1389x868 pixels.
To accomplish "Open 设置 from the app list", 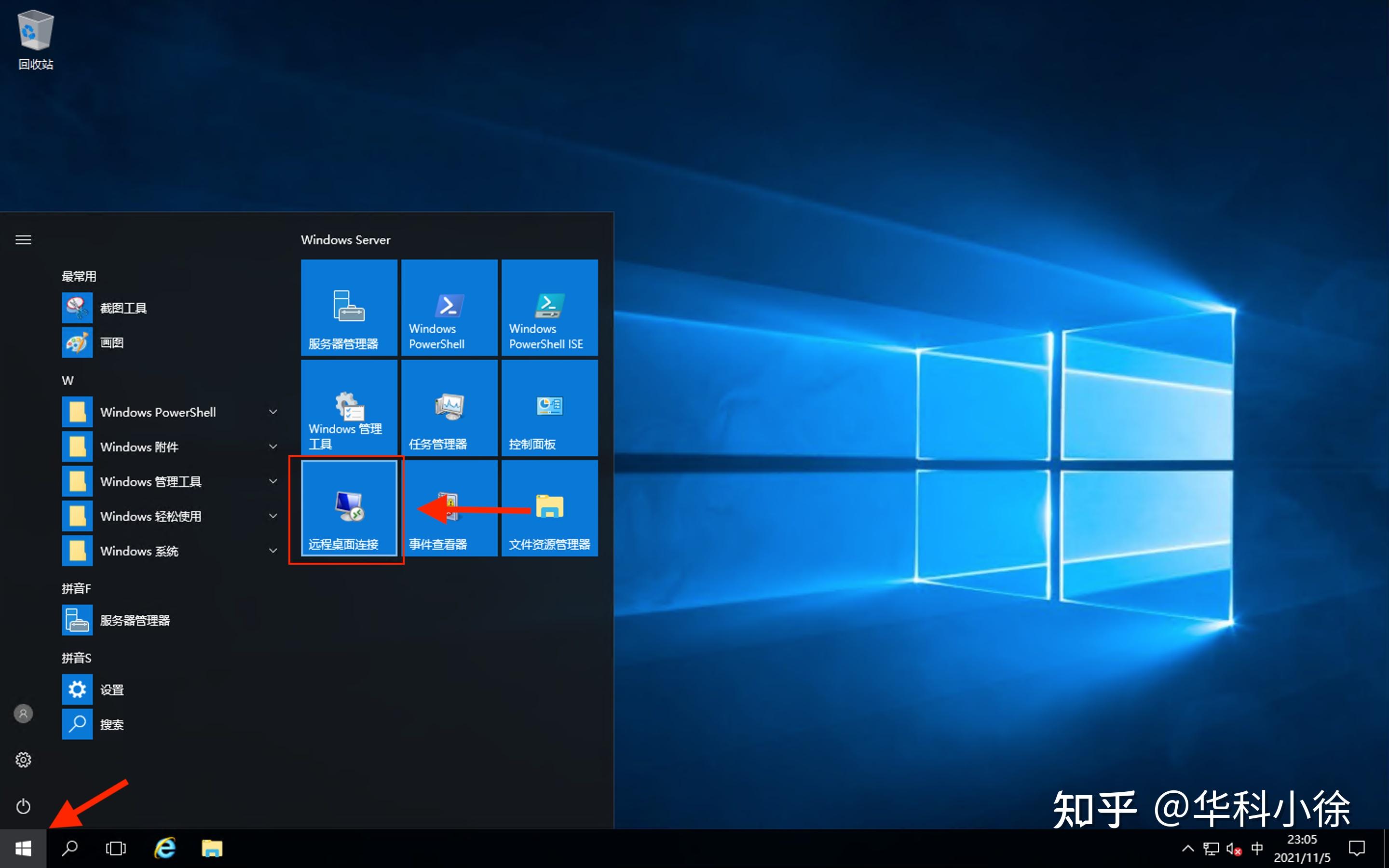I will tap(111, 690).
